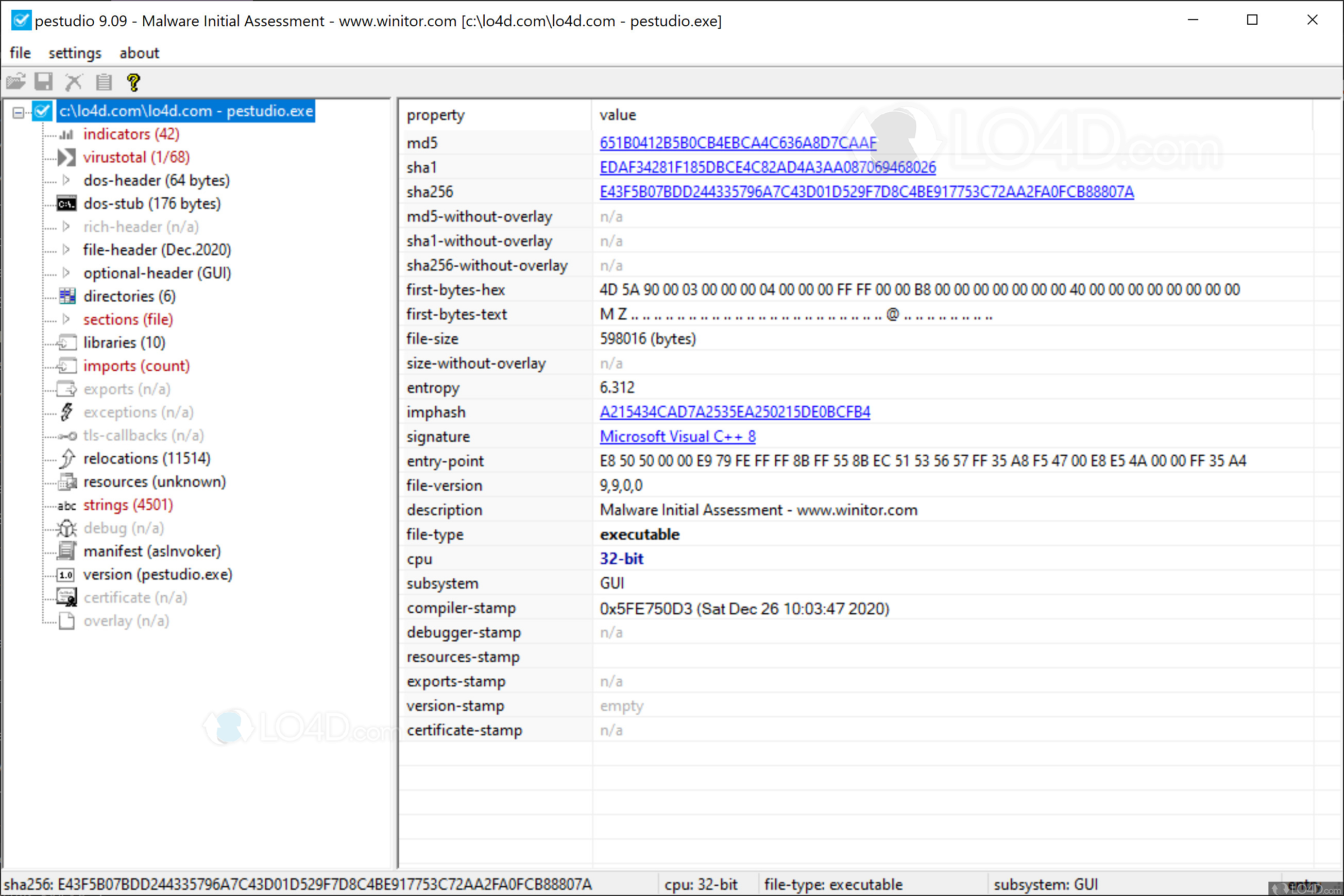The image size is (1344, 896).
Task: Click the open file toolbar icon
Action: pyautogui.click(x=16, y=82)
